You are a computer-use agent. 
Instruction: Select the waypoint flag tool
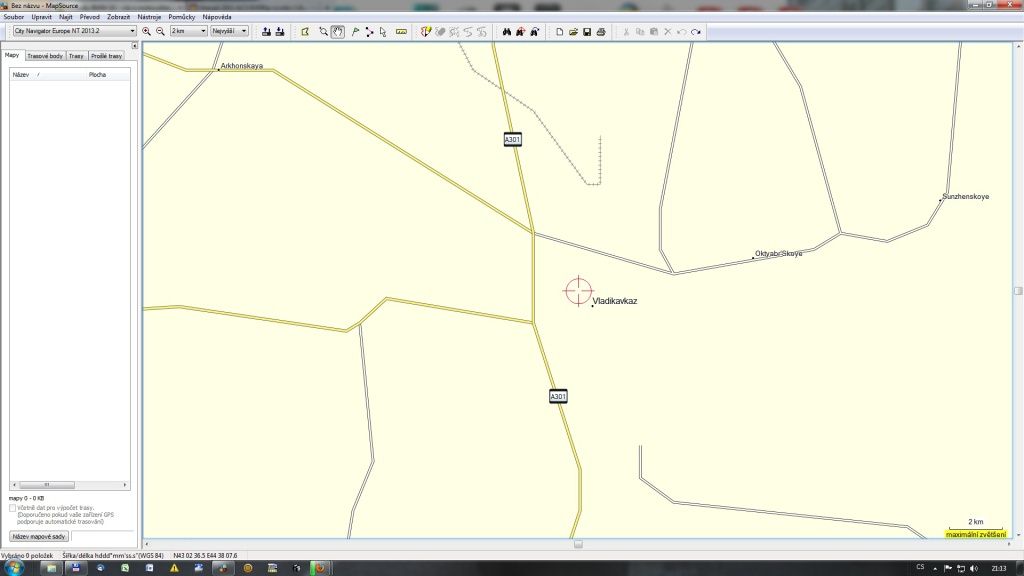pyautogui.click(x=355, y=31)
